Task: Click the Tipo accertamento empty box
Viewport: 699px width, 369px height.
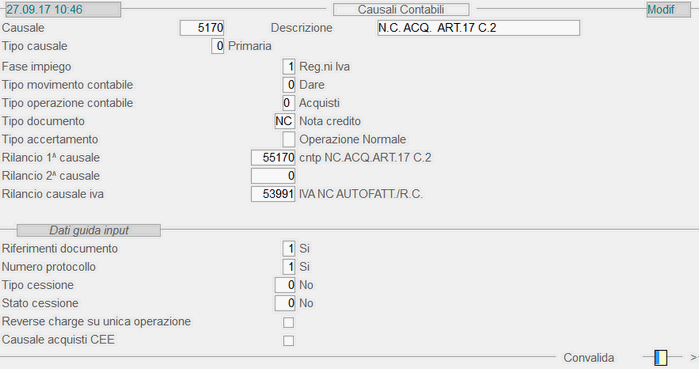Action: tap(288, 139)
